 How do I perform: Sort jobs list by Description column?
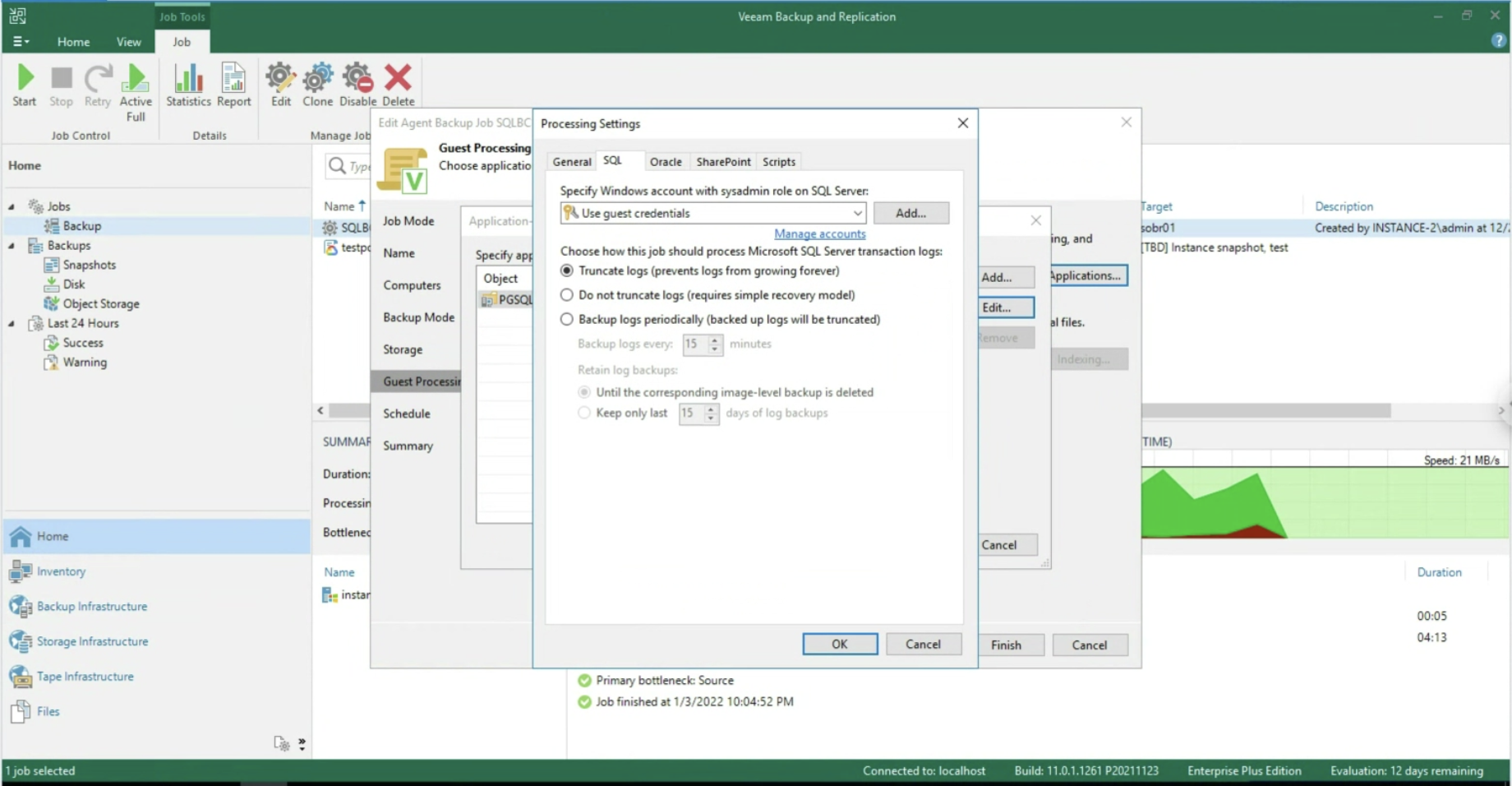(x=1344, y=206)
